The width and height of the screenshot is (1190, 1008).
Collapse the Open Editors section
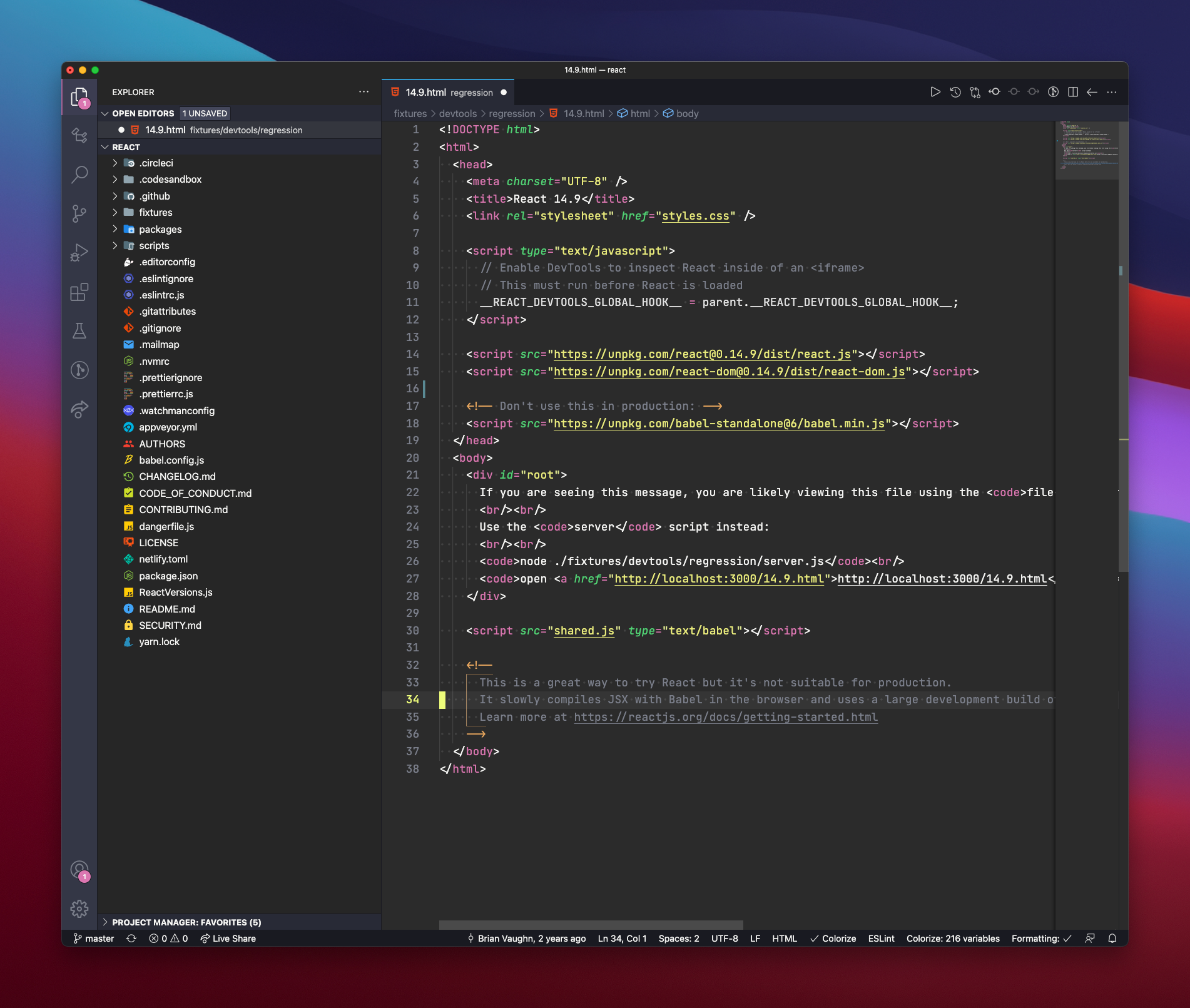tap(105, 113)
